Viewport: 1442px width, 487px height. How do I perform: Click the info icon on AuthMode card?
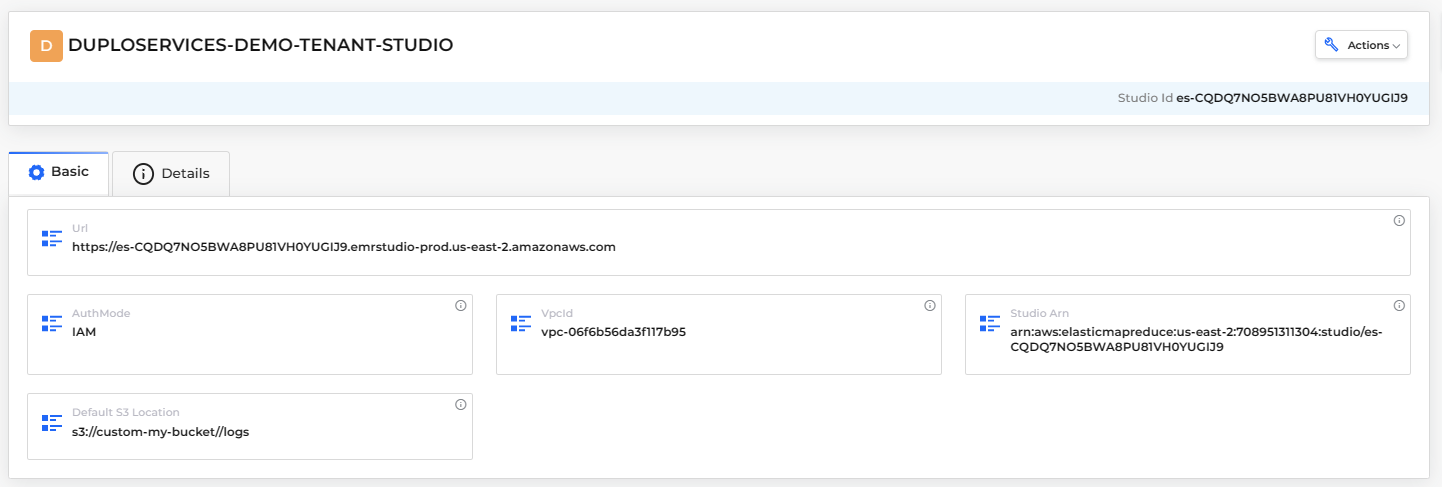[x=461, y=306]
